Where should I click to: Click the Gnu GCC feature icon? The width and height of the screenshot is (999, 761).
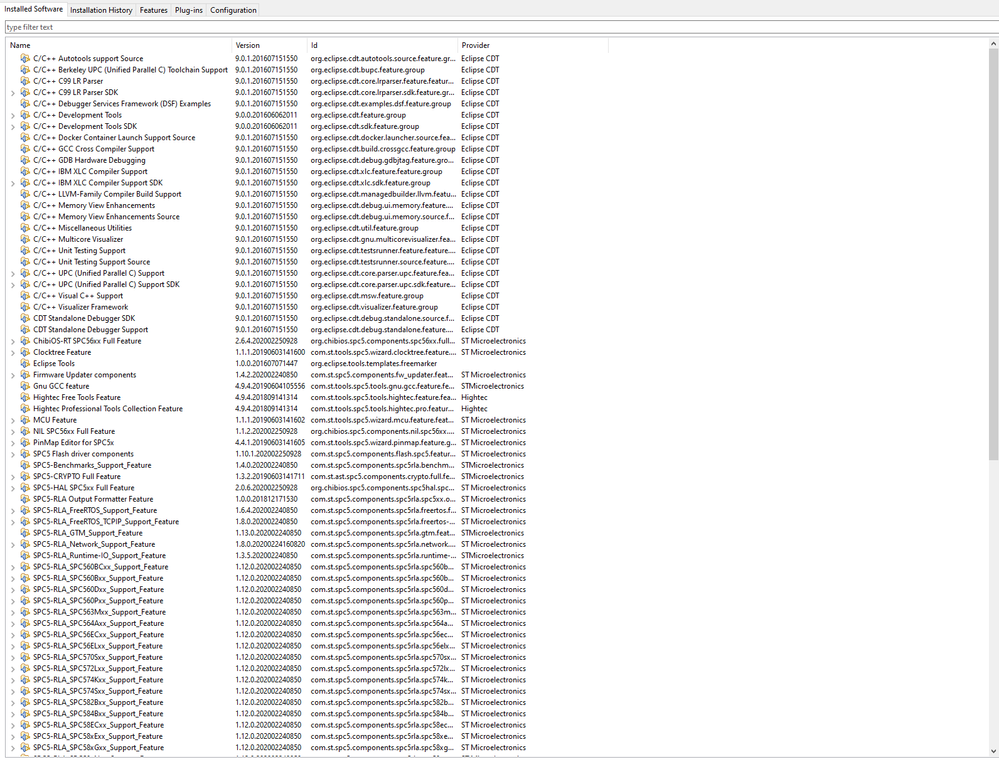(25, 386)
